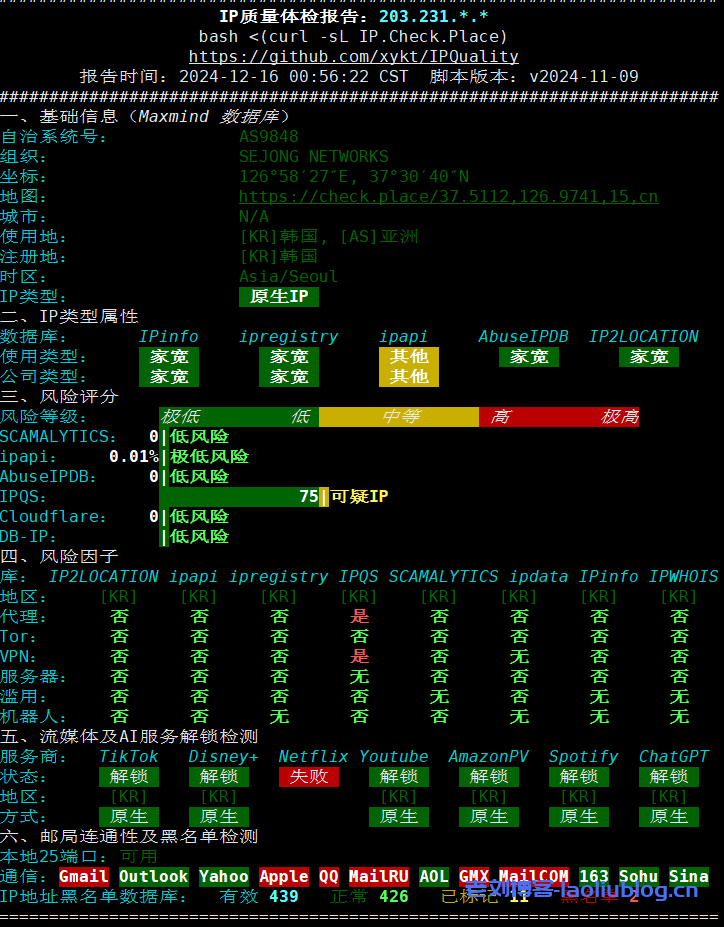724x927 pixels.
Task: Select the Gmail connectivity badge
Action: click(x=83, y=876)
